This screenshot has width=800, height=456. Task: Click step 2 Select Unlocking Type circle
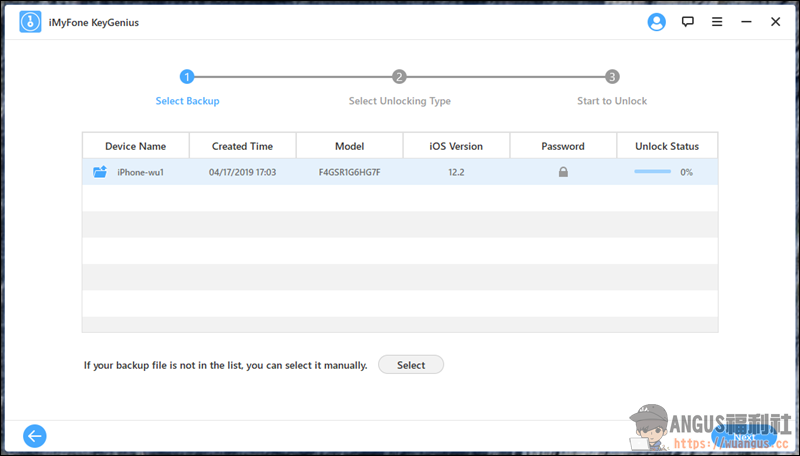pyautogui.click(x=399, y=76)
